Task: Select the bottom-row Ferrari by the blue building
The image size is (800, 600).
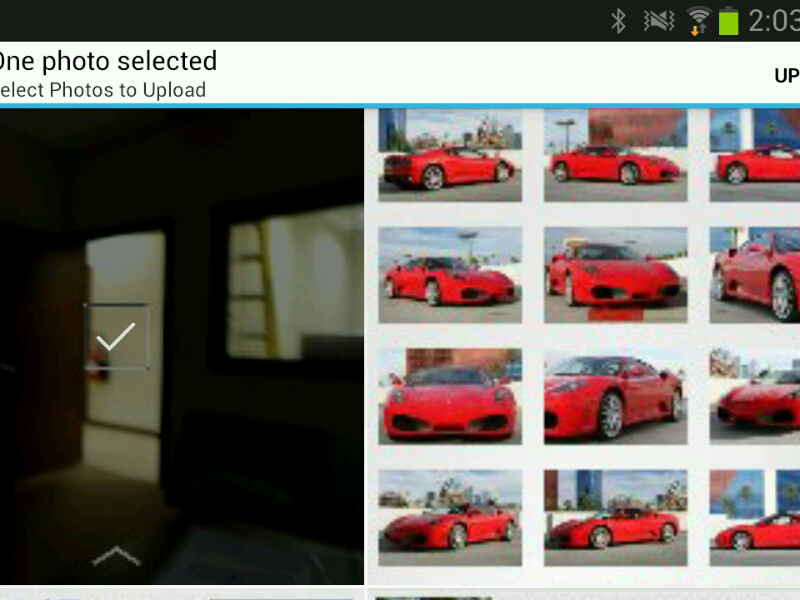Action: 615,517
